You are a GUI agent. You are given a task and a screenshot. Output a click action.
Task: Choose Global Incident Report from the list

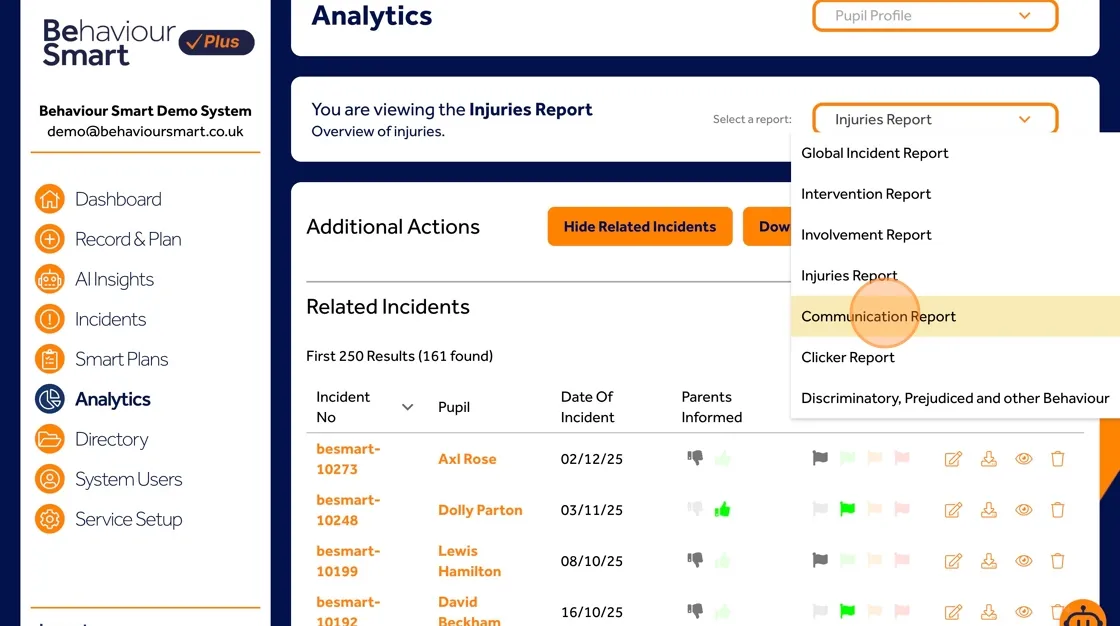[874, 153]
